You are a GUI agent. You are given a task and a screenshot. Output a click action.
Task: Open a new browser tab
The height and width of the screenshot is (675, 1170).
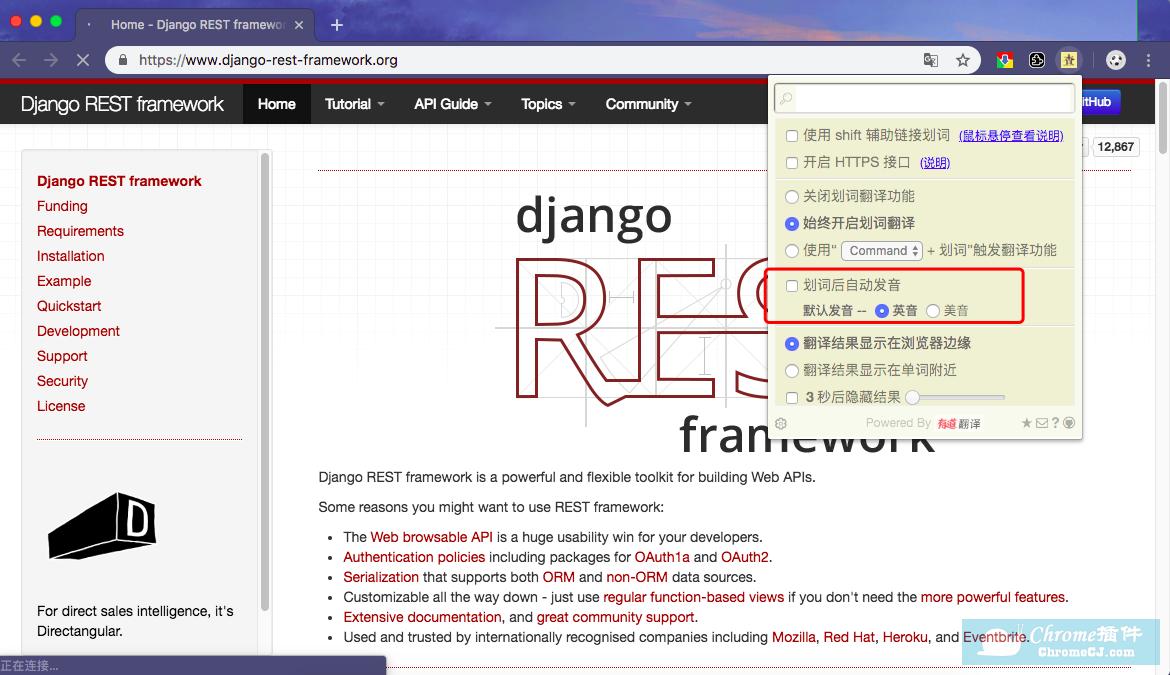(337, 25)
